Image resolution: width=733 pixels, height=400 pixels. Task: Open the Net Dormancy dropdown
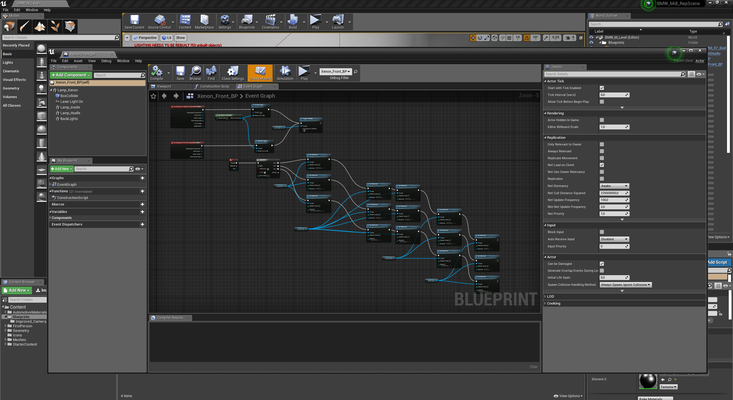(613, 185)
